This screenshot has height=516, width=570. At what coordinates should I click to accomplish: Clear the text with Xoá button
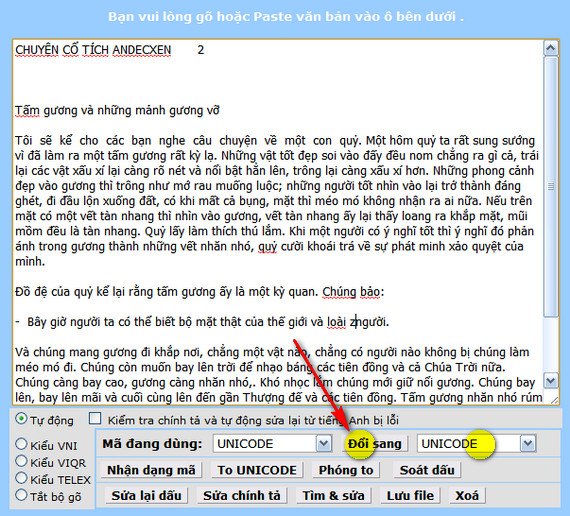coord(467,495)
